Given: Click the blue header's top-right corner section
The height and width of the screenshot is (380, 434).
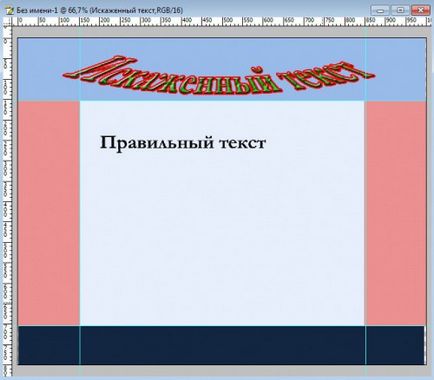Looking at the screenshot, I should [396, 69].
